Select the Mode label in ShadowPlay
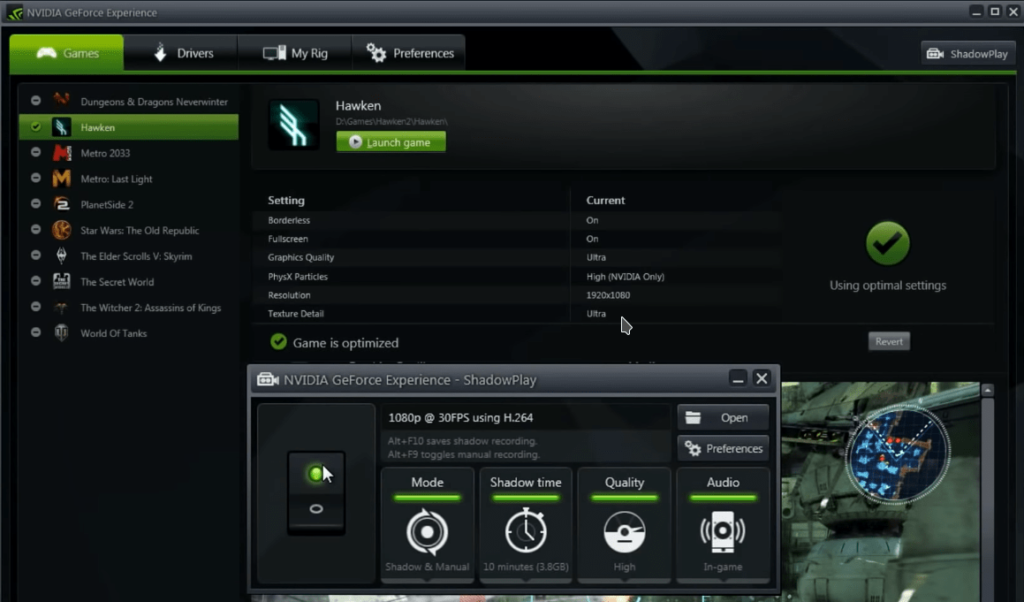The width and height of the screenshot is (1024, 602). point(427,483)
